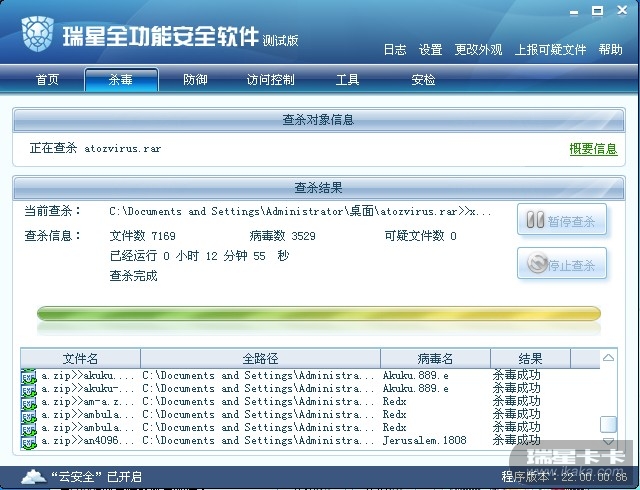The image size is (640, 490).
Task: Minimize the Rising window
Action: pyautogui.click(x=574, y=12)
